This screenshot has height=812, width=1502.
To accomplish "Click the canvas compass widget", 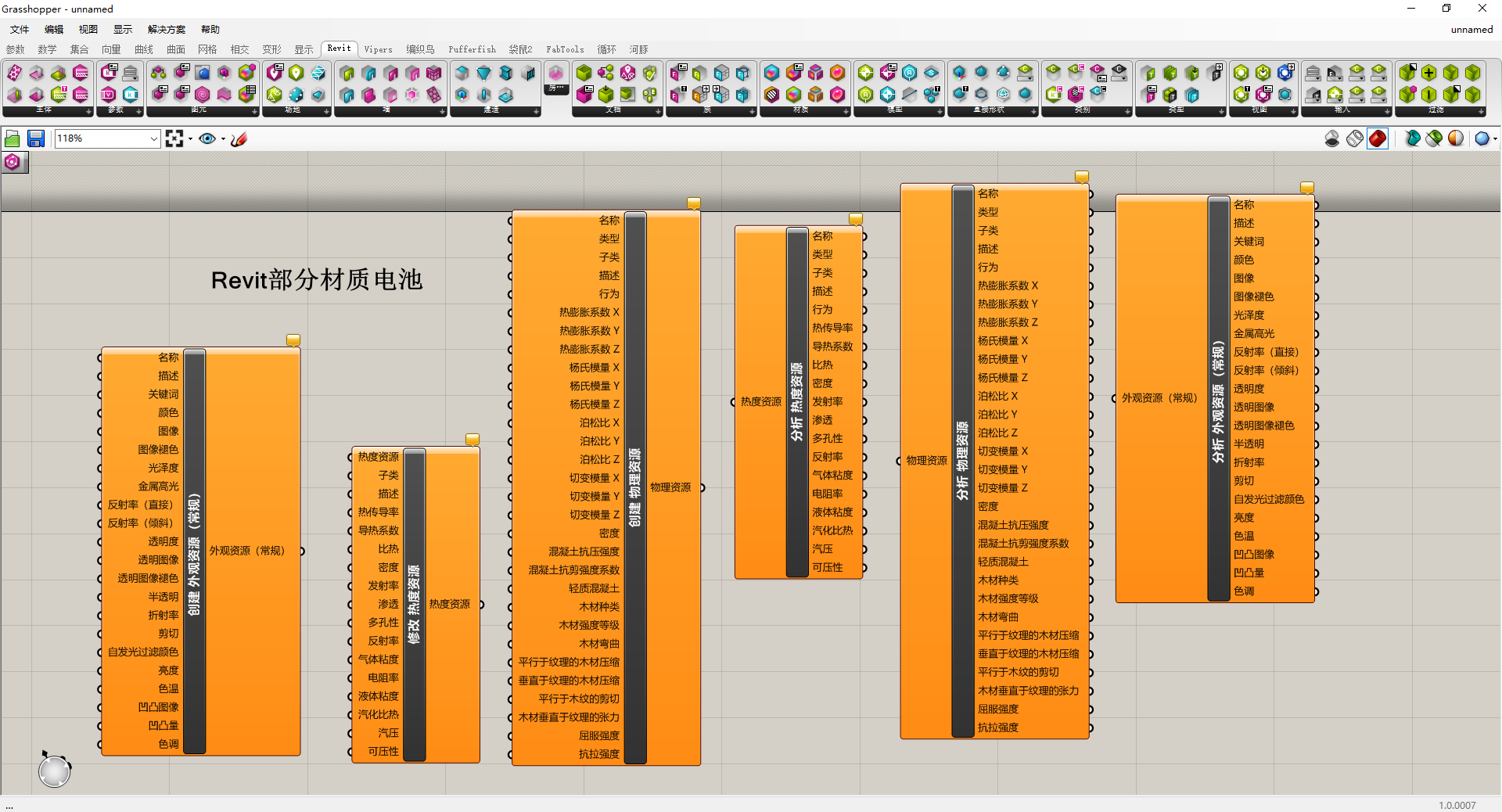I will pyautogui.click(x=55, y=770).
